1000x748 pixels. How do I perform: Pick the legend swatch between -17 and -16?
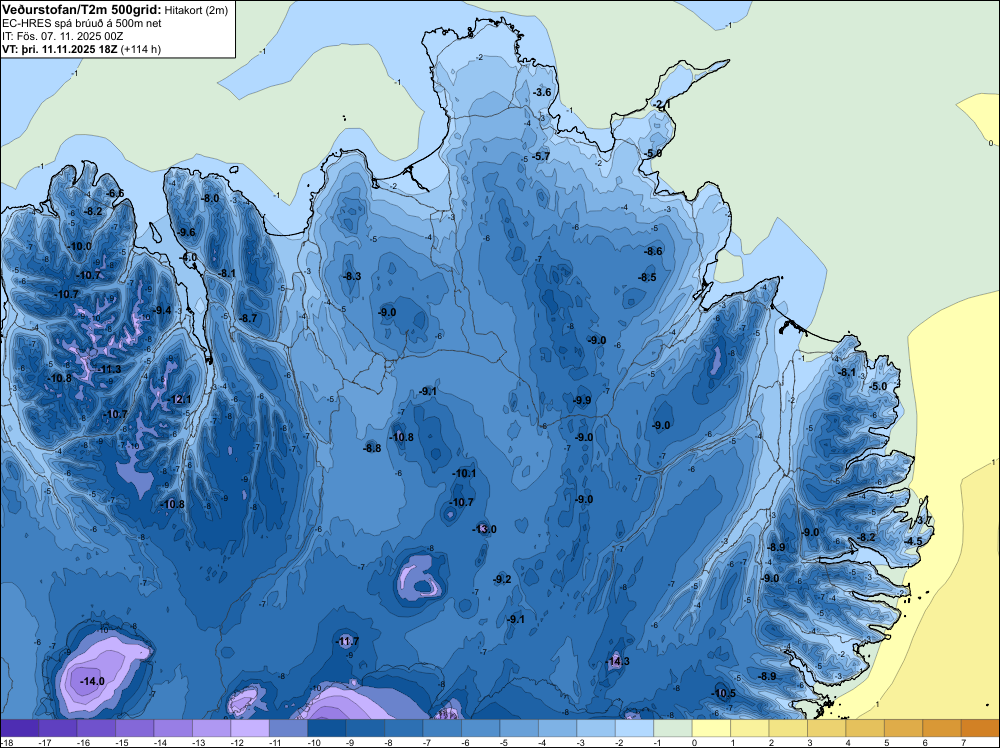(x=57, y=728)
